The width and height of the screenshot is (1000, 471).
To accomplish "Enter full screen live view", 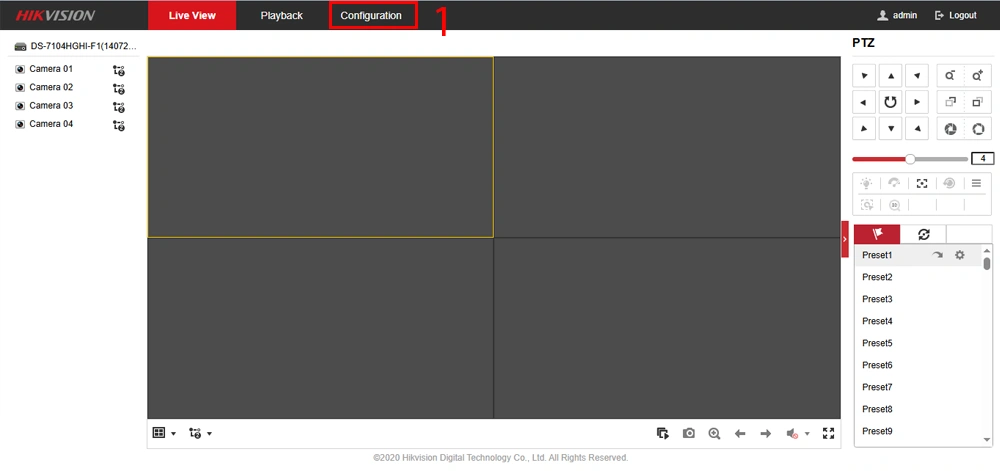I will 827,433.
